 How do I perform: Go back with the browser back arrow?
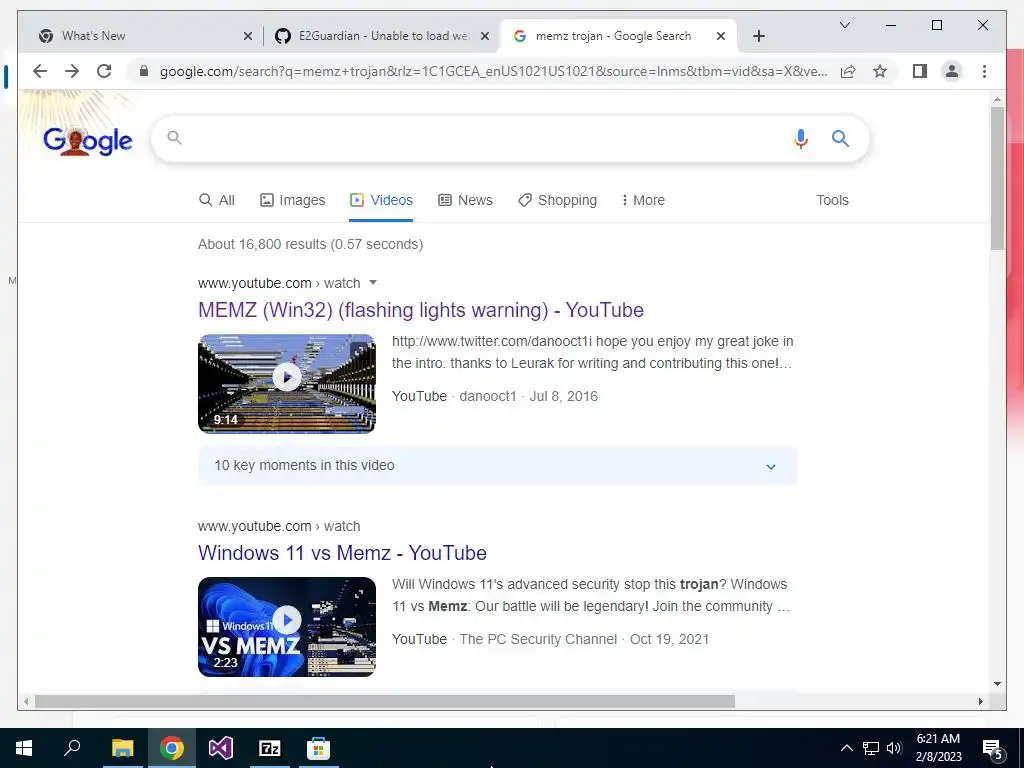click(40, 71)
